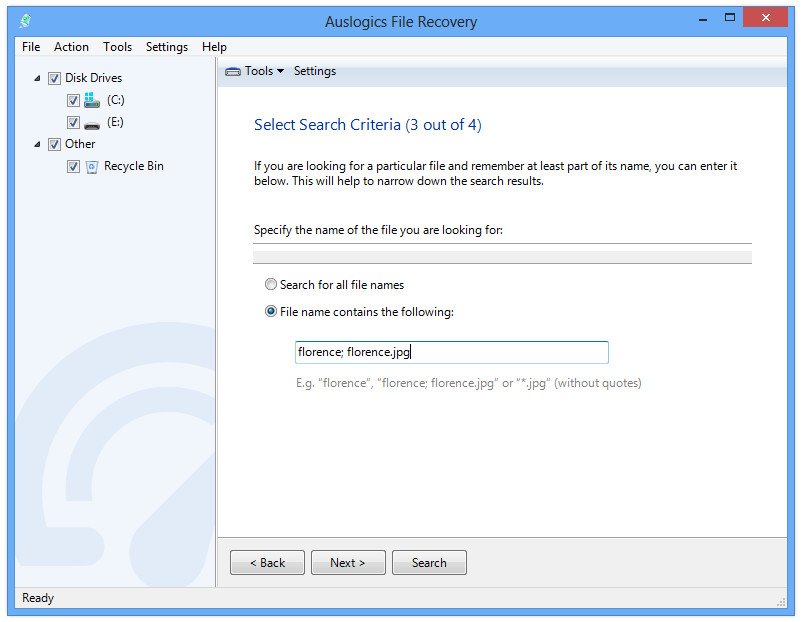
Task: Select the Disk Drives tree label
Action: [94, 78]
